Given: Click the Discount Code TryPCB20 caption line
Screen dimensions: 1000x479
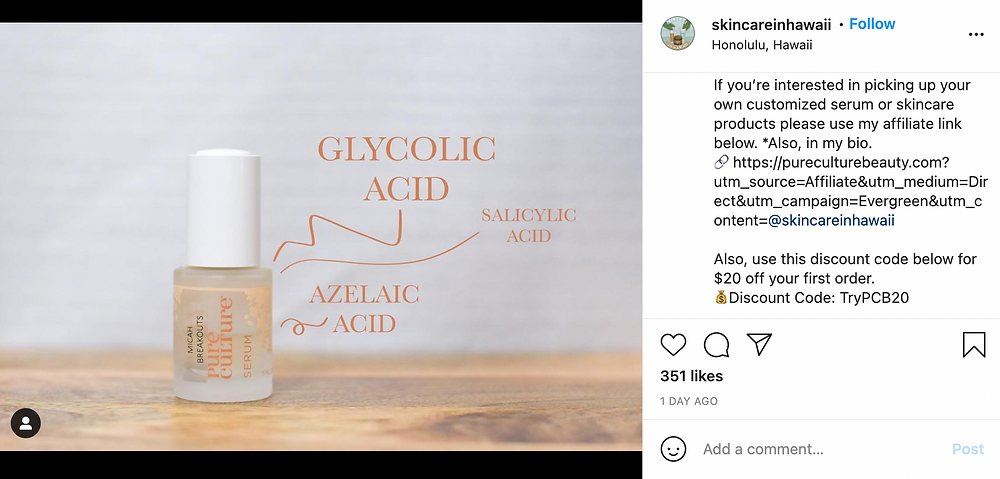Looking at the screenshot, I should (x=811, y=297).
